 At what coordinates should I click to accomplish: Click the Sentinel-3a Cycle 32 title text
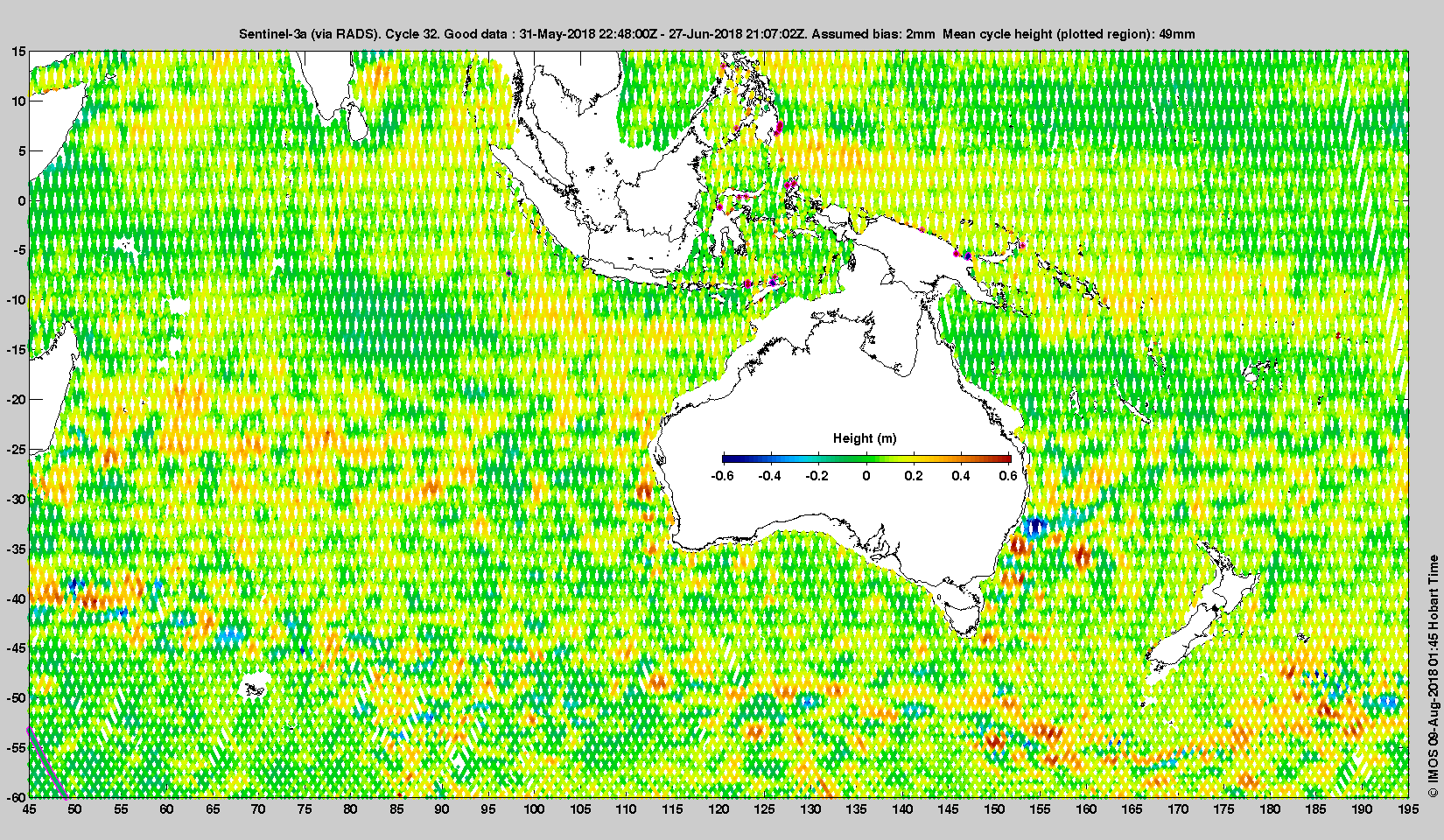pyautogui.click(x=717, y=34)
